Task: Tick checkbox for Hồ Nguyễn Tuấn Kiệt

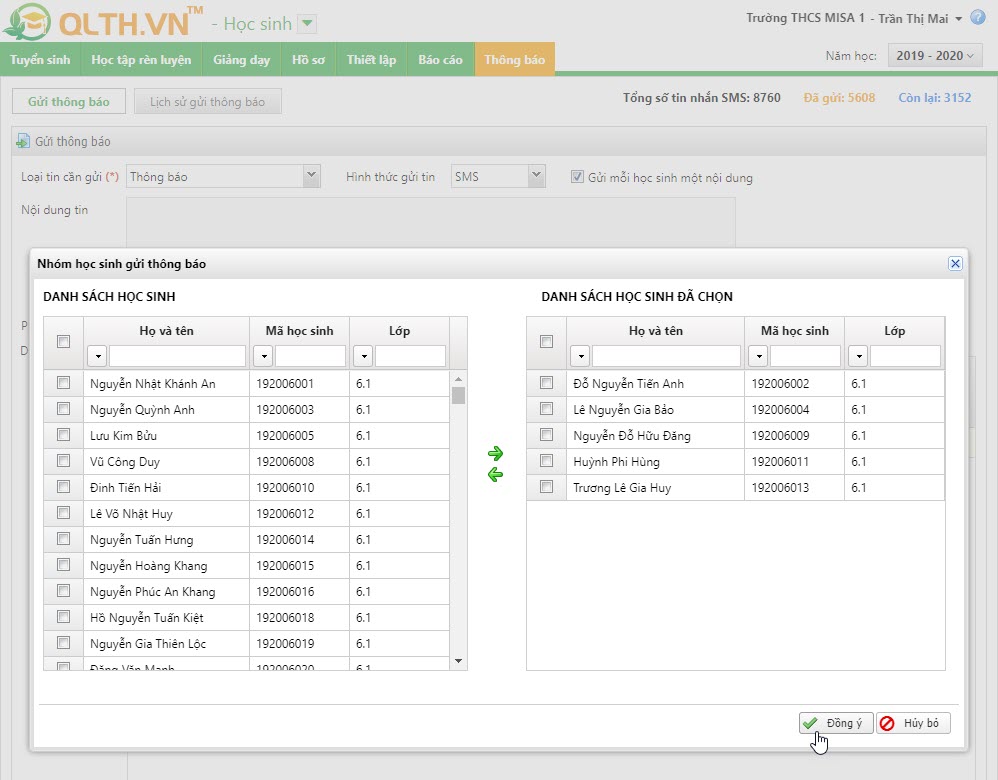Action: [x=64, y=617]
